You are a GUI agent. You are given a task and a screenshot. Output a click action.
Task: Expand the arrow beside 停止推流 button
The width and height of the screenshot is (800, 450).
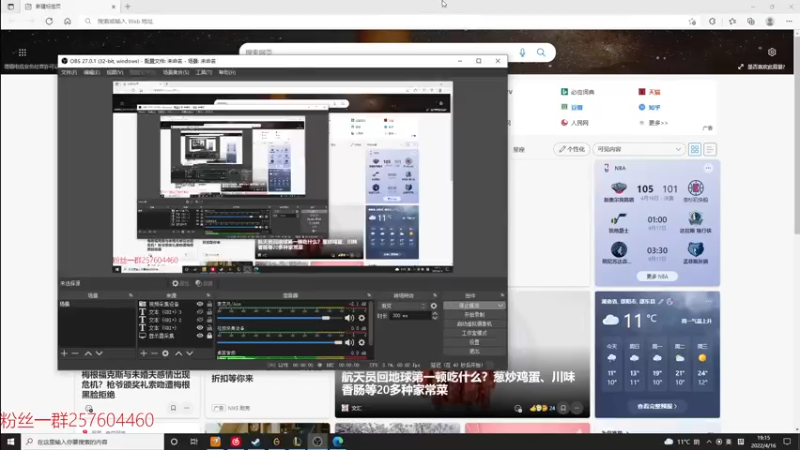coord(501,306)
